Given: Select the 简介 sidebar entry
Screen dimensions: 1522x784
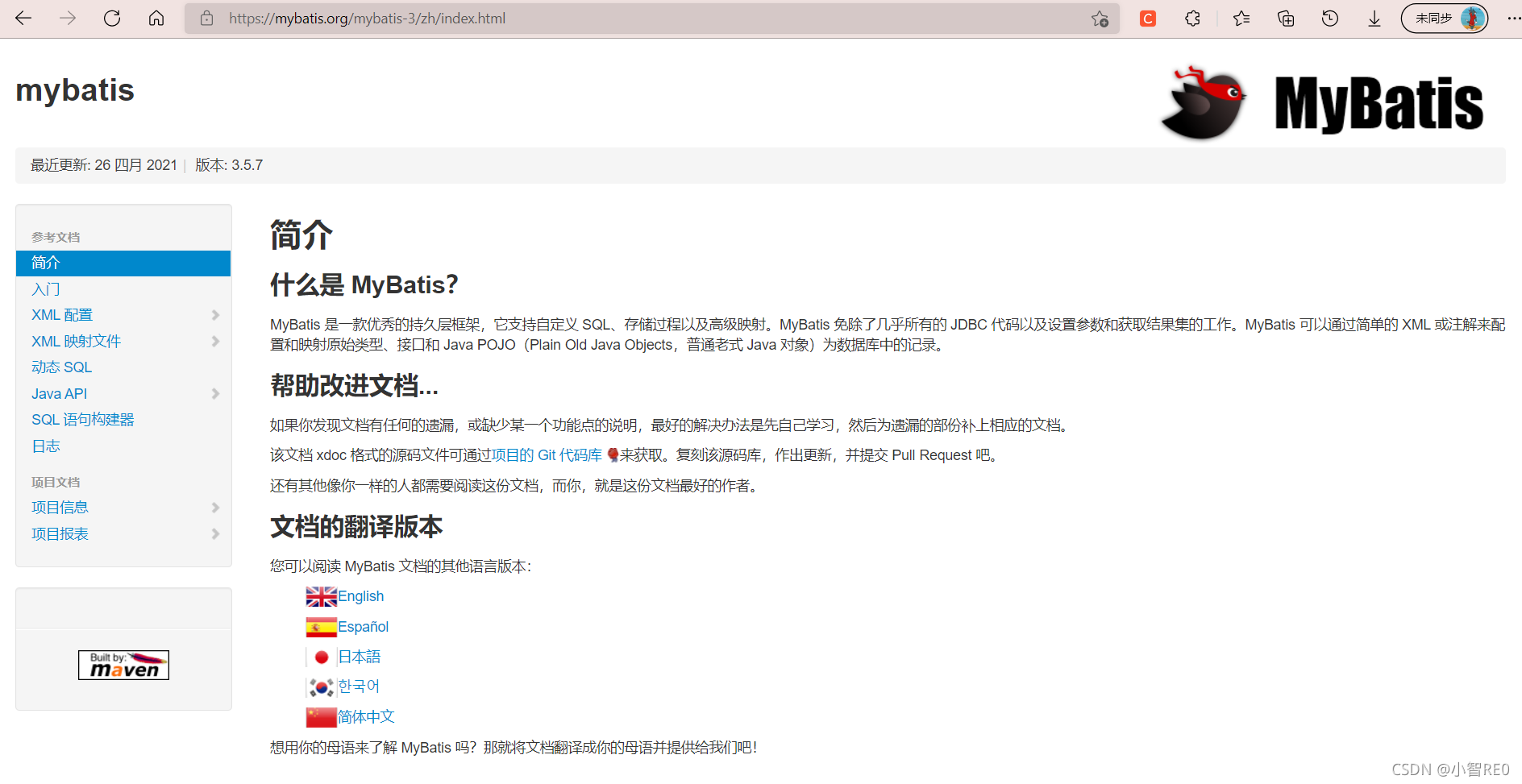Looking at the screenshot, I should coord(46,263).
